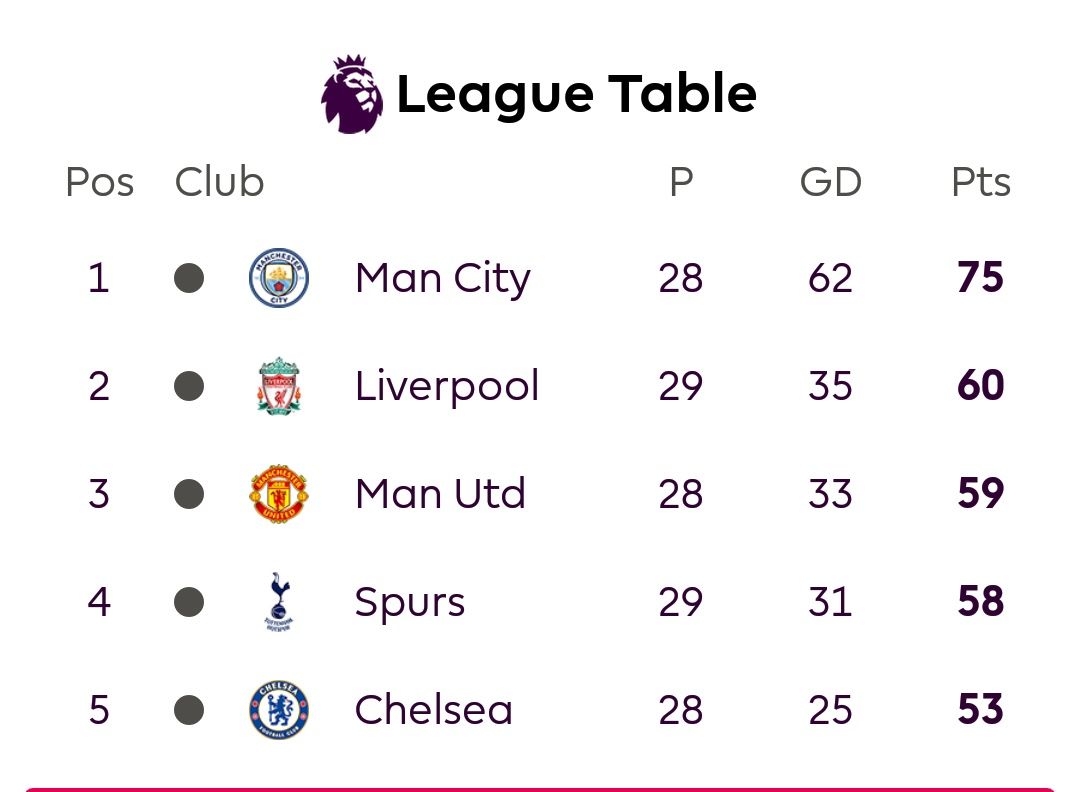1080x792 pixels.
Task: Click Liverpool's grey position indicator dot
Action: (x=189, y=386)
